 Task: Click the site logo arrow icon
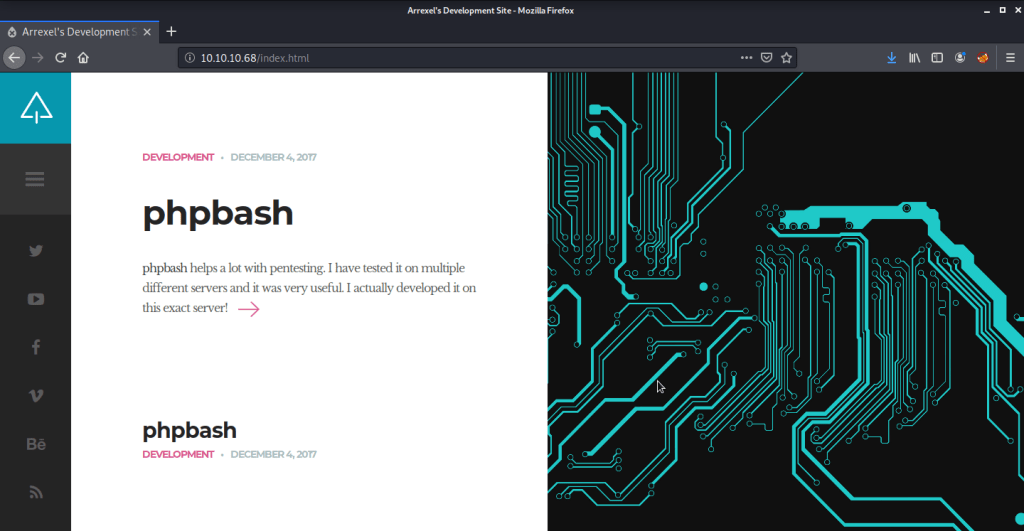[36, 108]
